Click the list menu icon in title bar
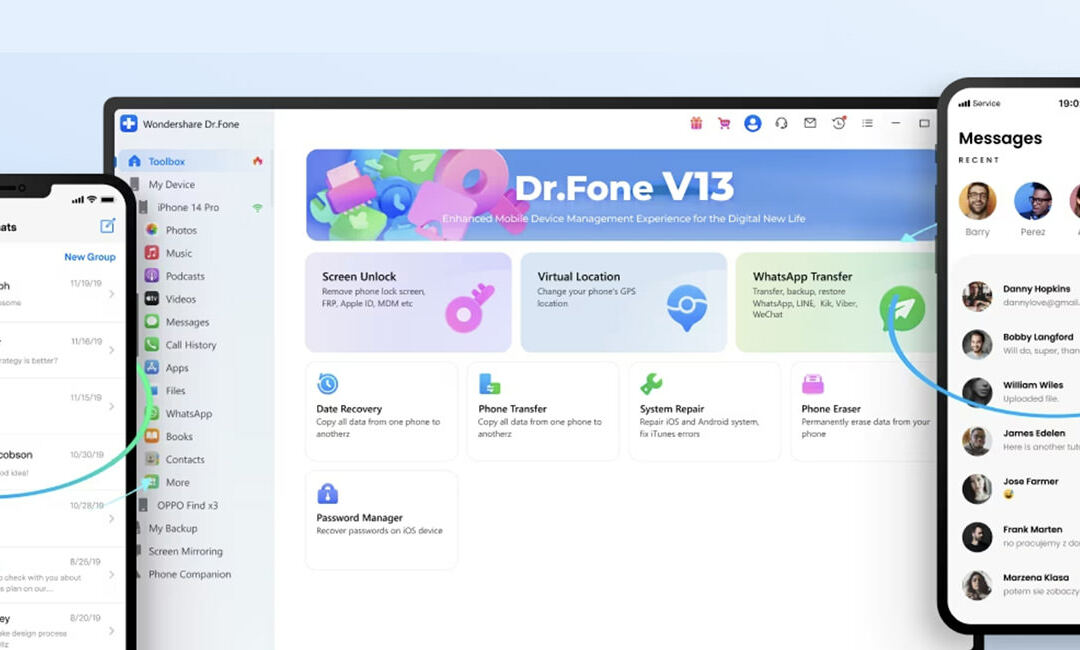Image resolution: width=1080 pixels, height=650 pixels. pyautogui.click(x=867, y=123)
